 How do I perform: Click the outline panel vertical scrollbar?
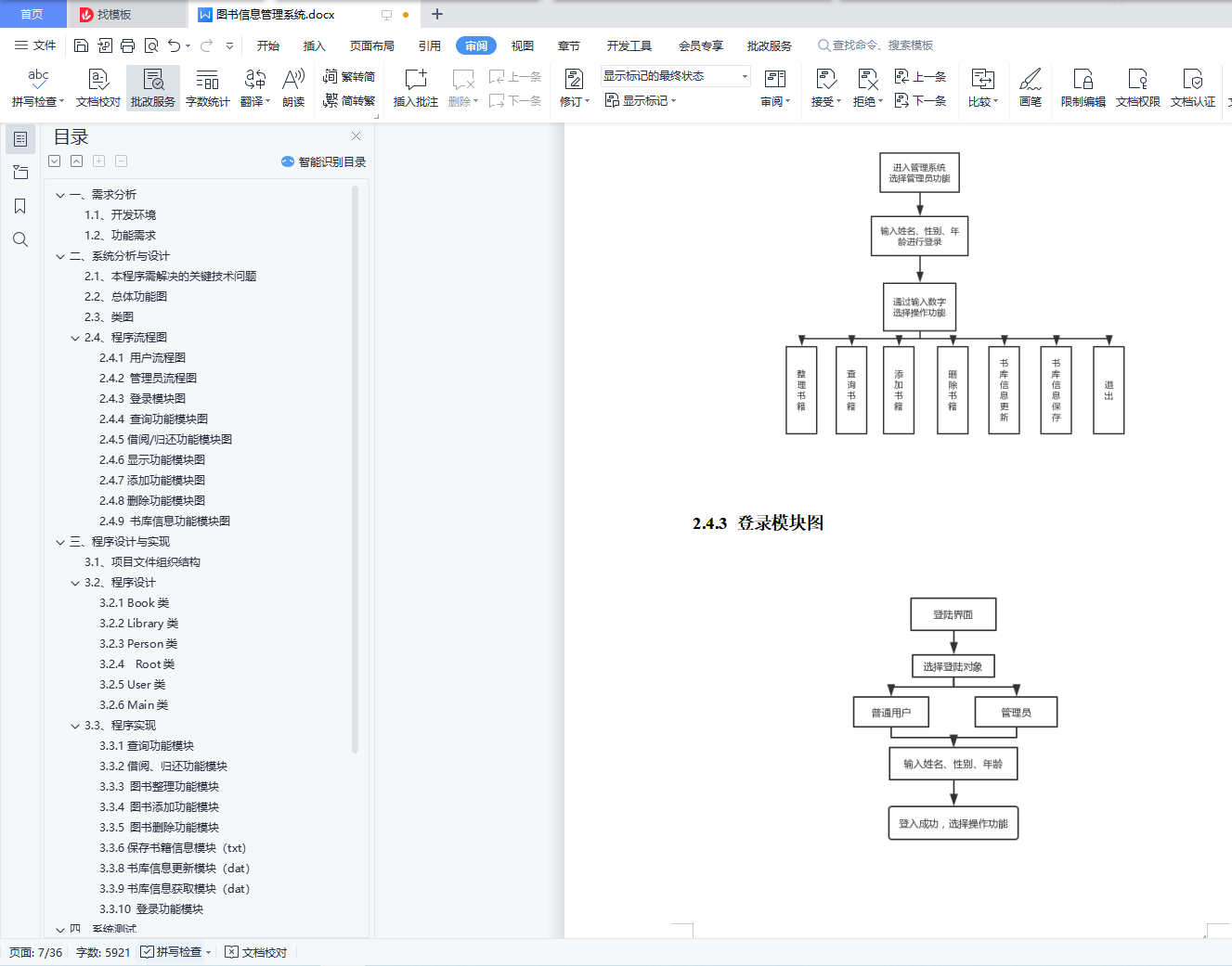(356, 469)
